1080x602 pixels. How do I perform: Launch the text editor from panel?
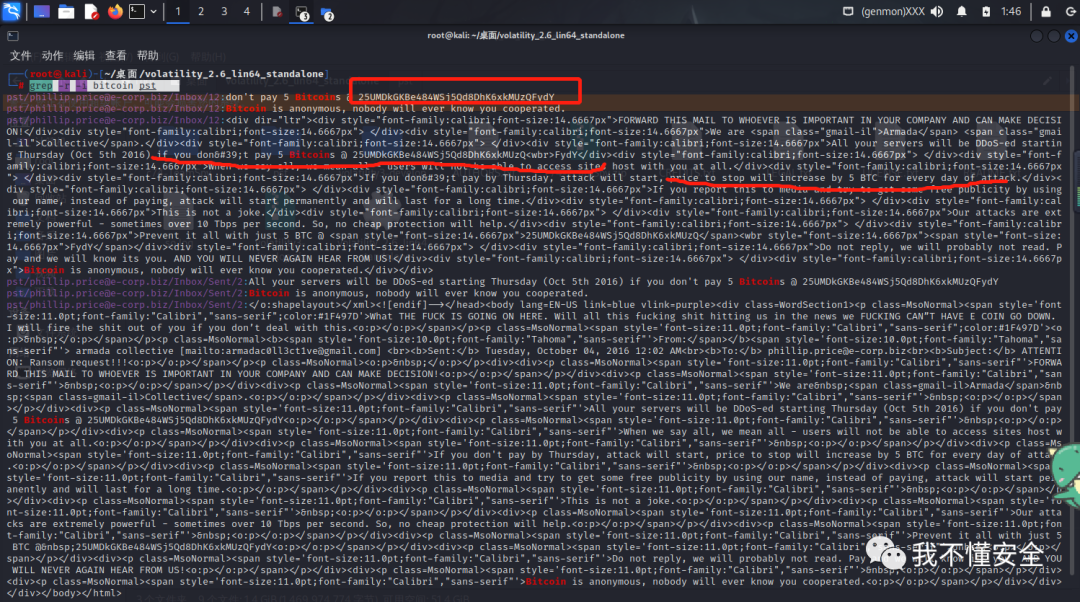[x=91, y=12]
